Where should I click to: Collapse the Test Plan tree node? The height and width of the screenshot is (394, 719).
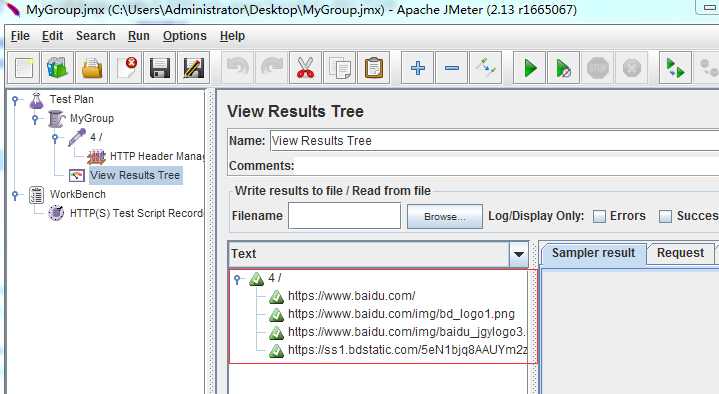click(x=16, y=100)
